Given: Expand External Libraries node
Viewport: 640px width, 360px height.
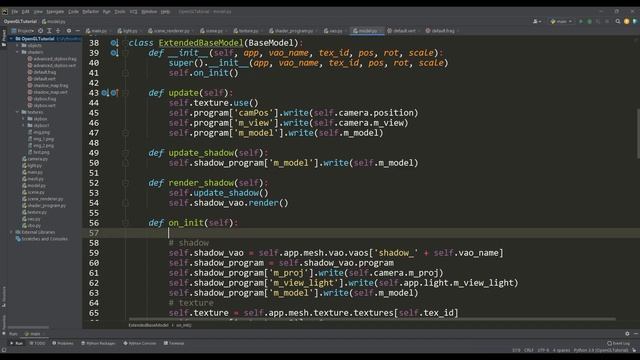Looking at the screenshot, I should pyautogui.click(x=11, y=232).
